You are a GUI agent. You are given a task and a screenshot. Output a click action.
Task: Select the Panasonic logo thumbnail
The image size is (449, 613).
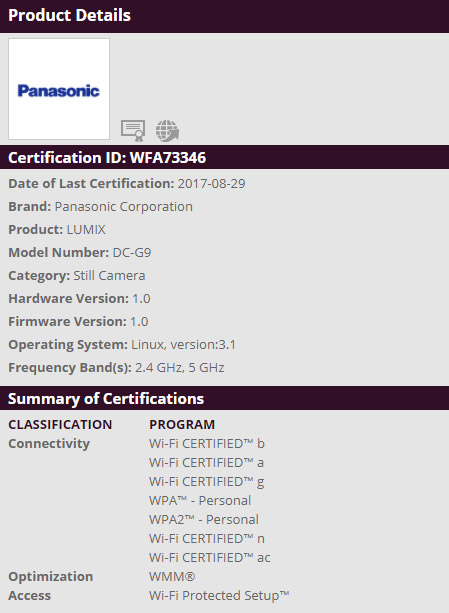click(x=59, y=89)
